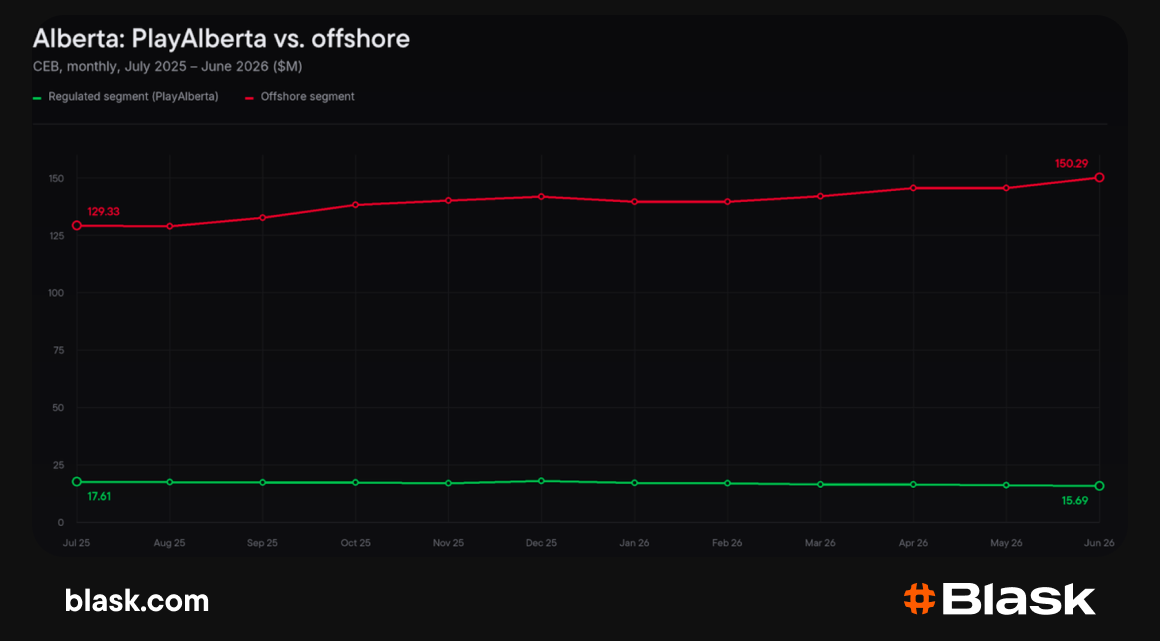Click the green Regulated segment legend swatch

tap(36, 98)
